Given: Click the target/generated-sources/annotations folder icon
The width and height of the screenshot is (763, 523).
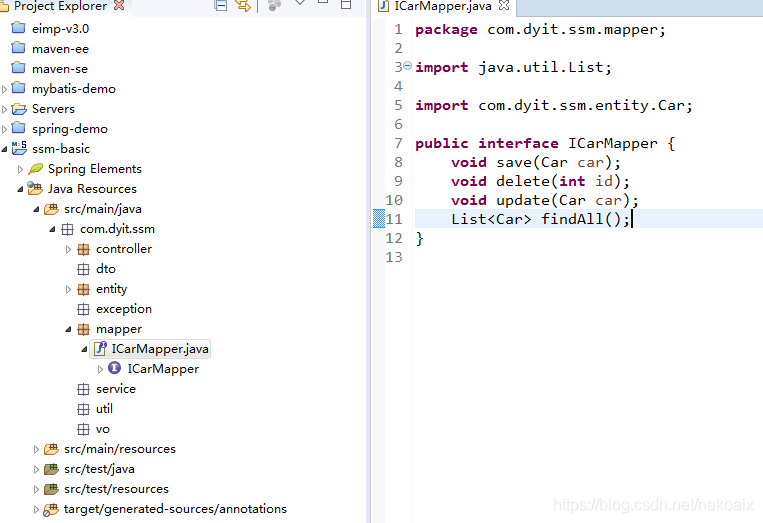Looking at the screenshot, I should click(x=51, y=509).
